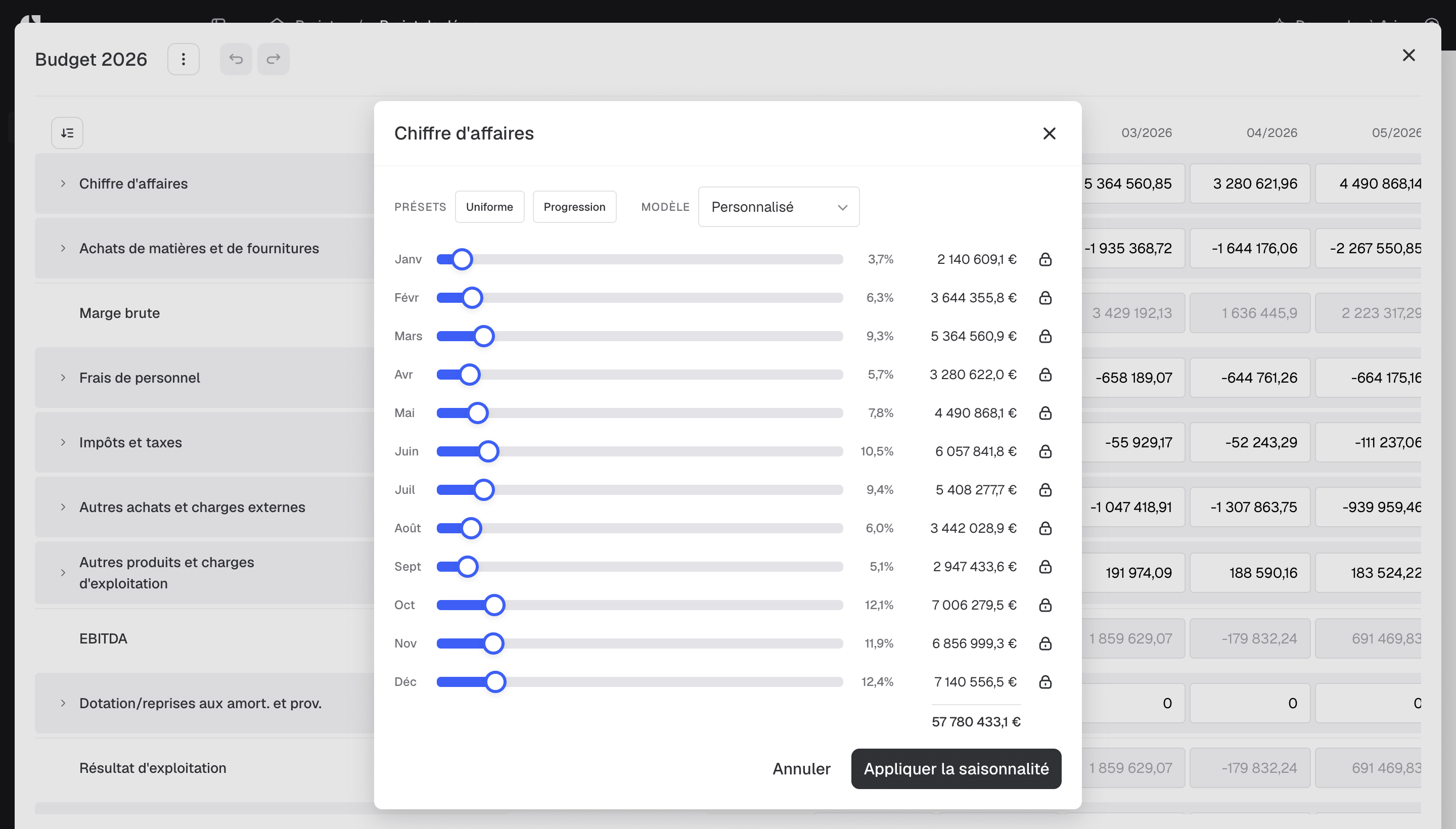Click the sort/collapse rows icon
The height and width of the screenshot is (829, 1456).
click(x=67, y=132)
